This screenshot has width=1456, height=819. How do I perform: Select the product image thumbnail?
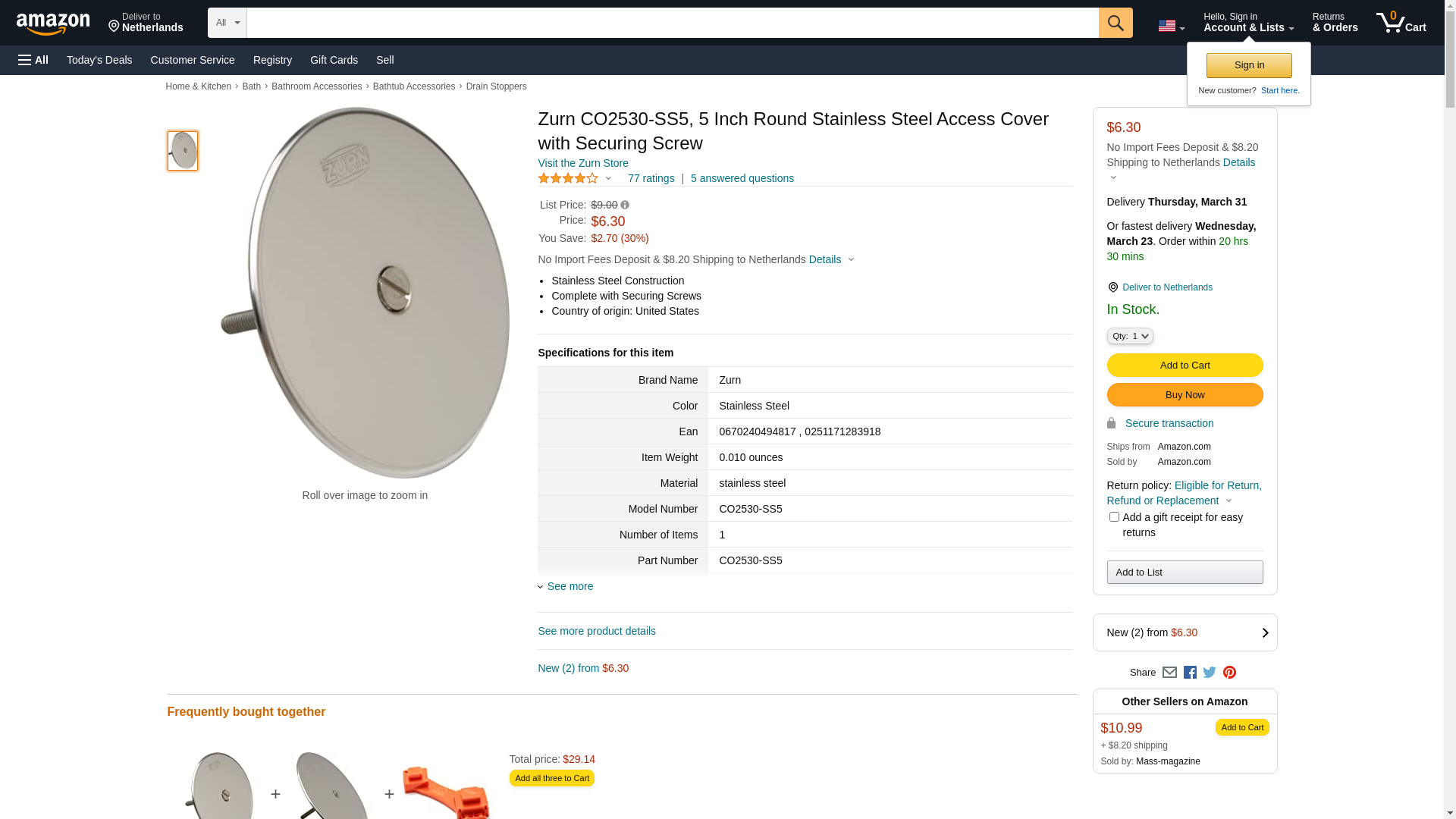[183, 151]
